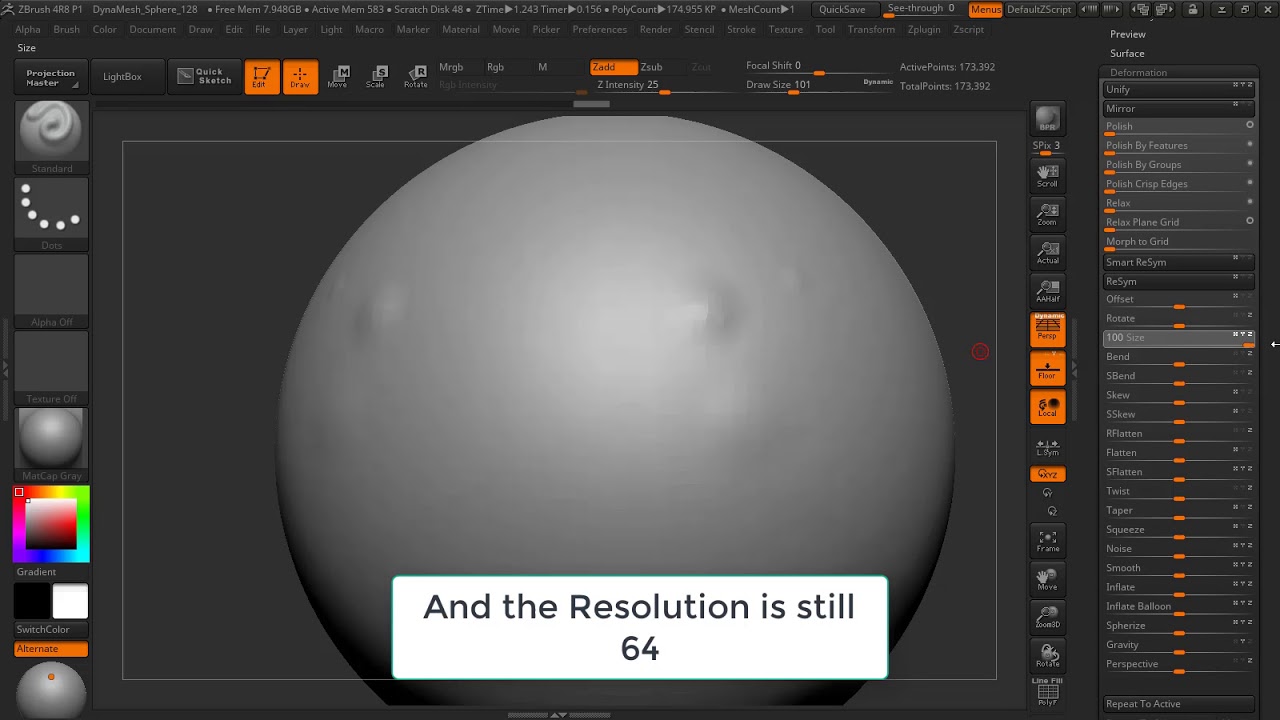Adjust the Inflate deformation slider
This screenshot has width=1280, height=720.
click(1178, 587)
